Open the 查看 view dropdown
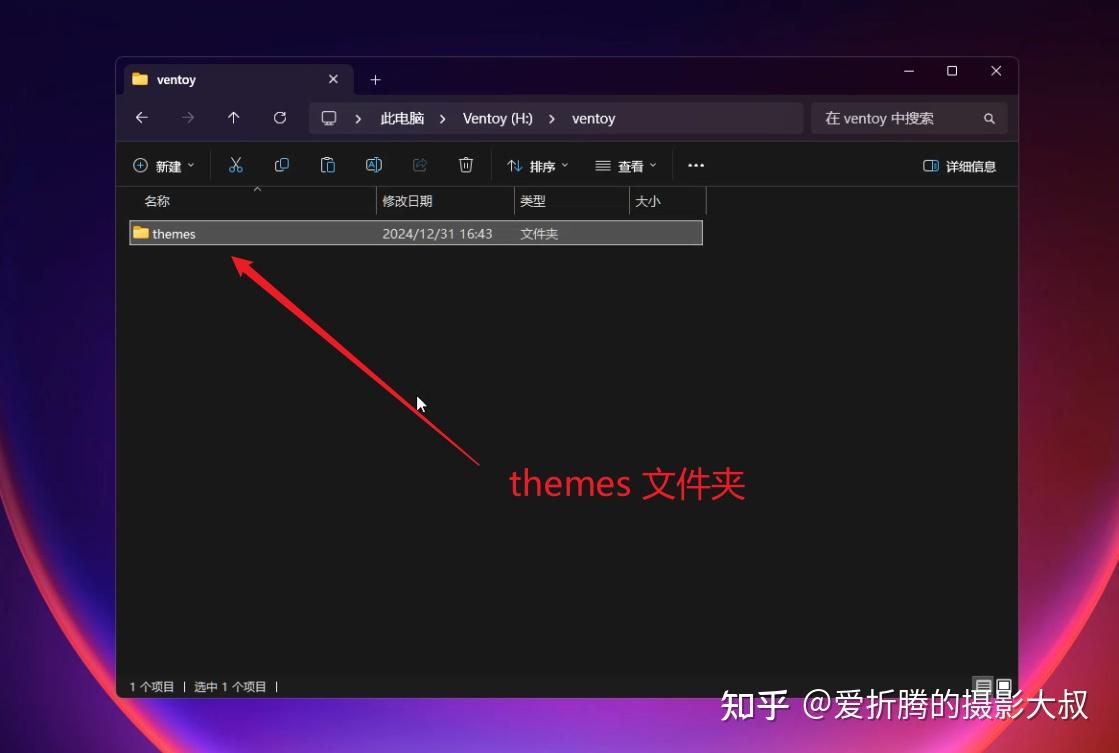The image size is (1119, 753). click(x=626, y=165)
